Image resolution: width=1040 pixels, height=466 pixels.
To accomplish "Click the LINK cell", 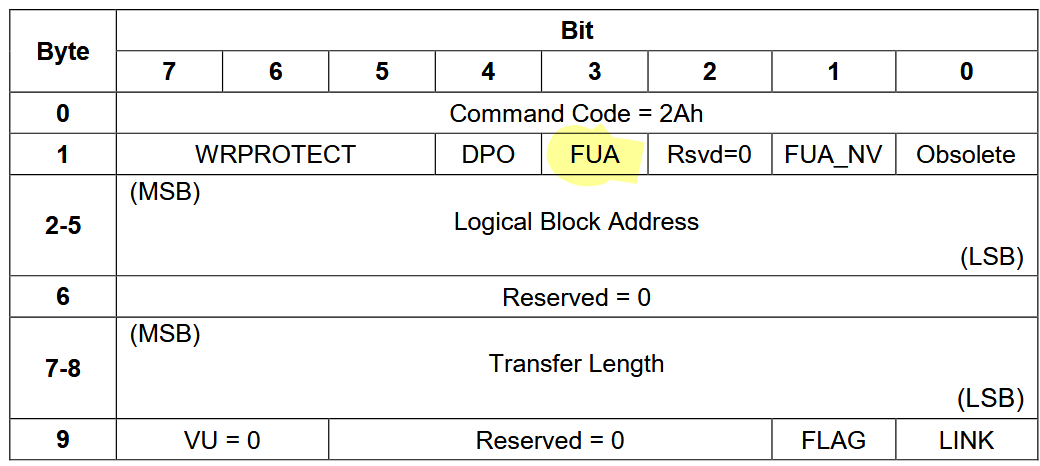I will 966,439.
